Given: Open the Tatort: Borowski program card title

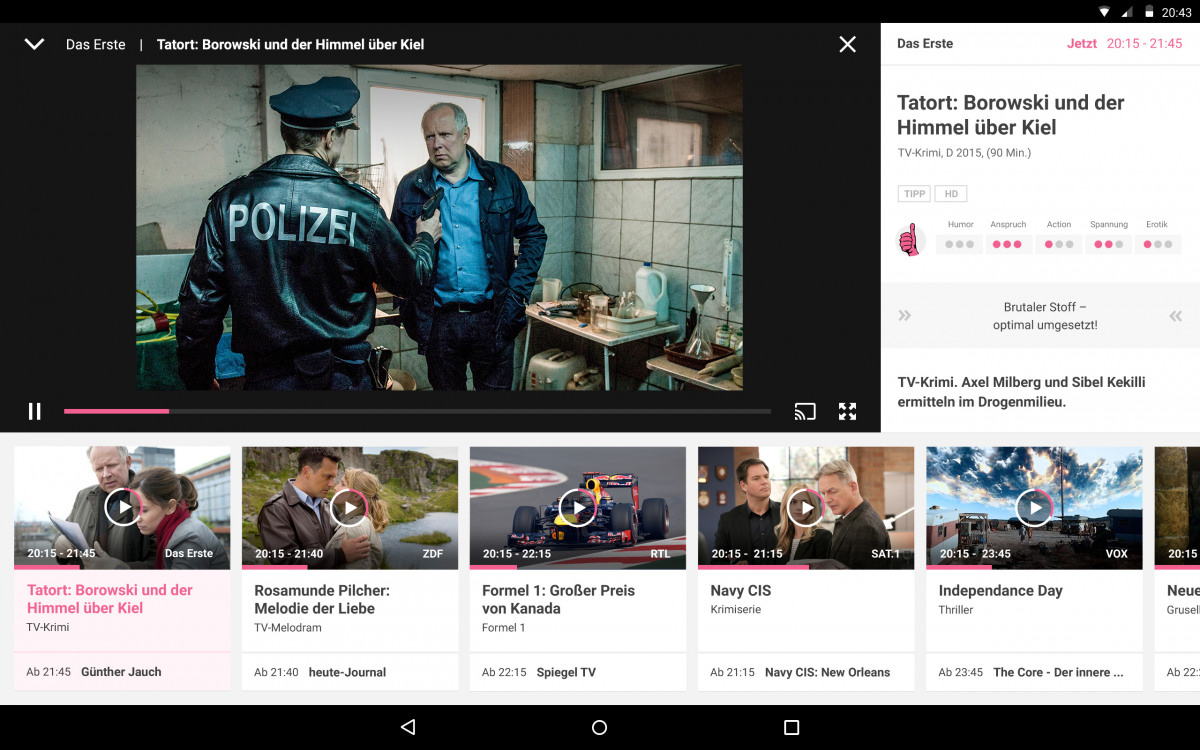Looking at the screenshot, I should click(x=110, y=599).
